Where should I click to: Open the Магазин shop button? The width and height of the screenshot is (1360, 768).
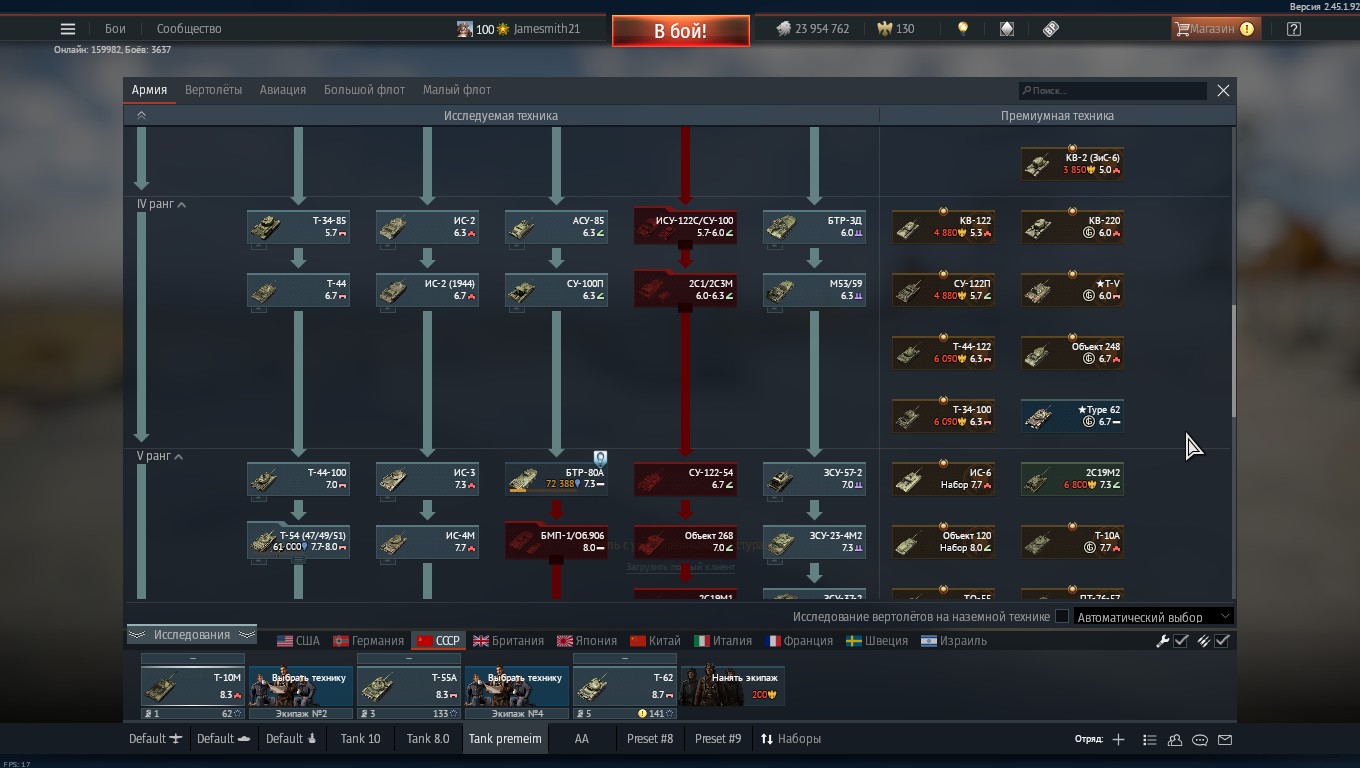pyautogui.click(x=1216, y=29)
